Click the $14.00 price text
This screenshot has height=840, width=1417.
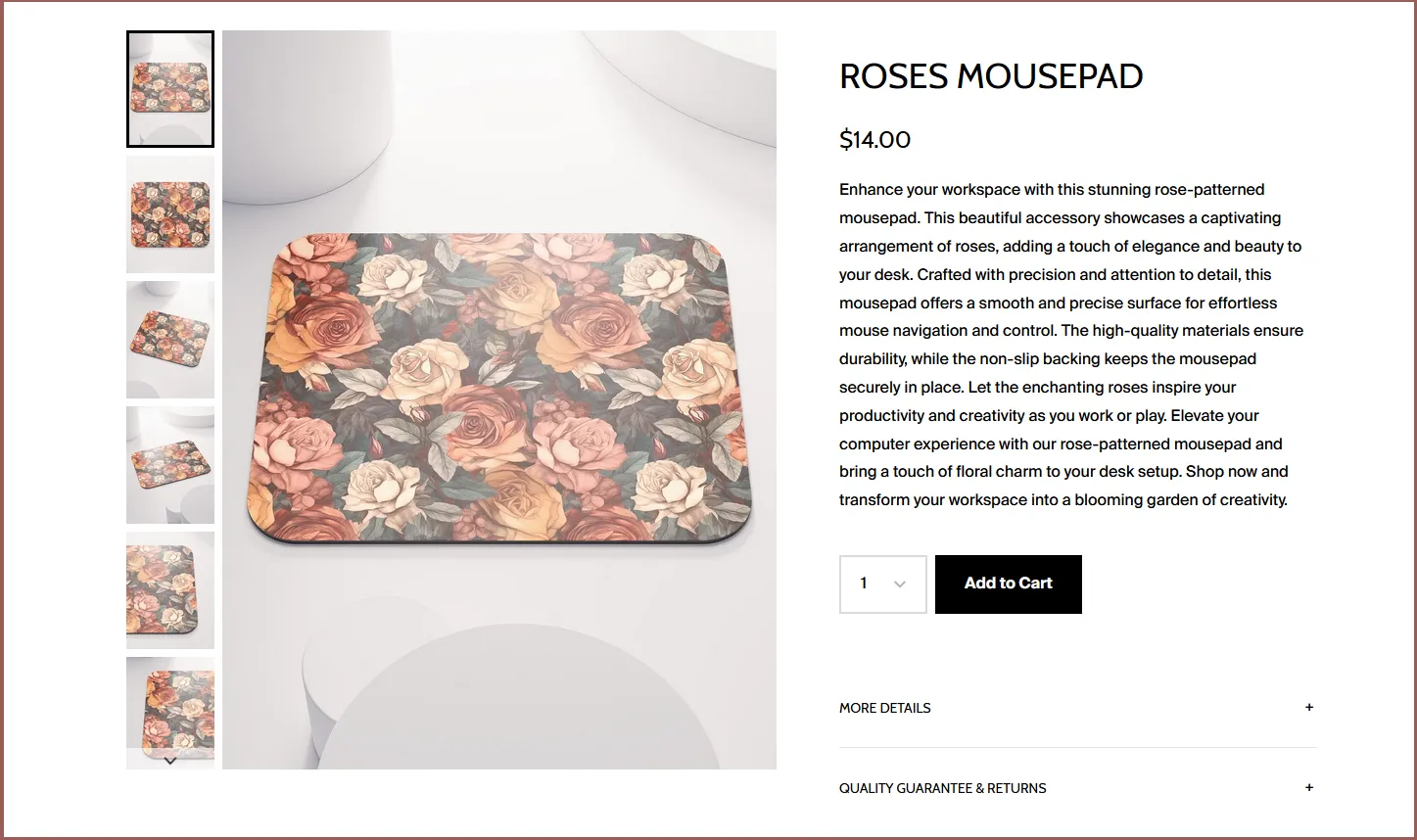pyautogui.click(x=874, y=140)
